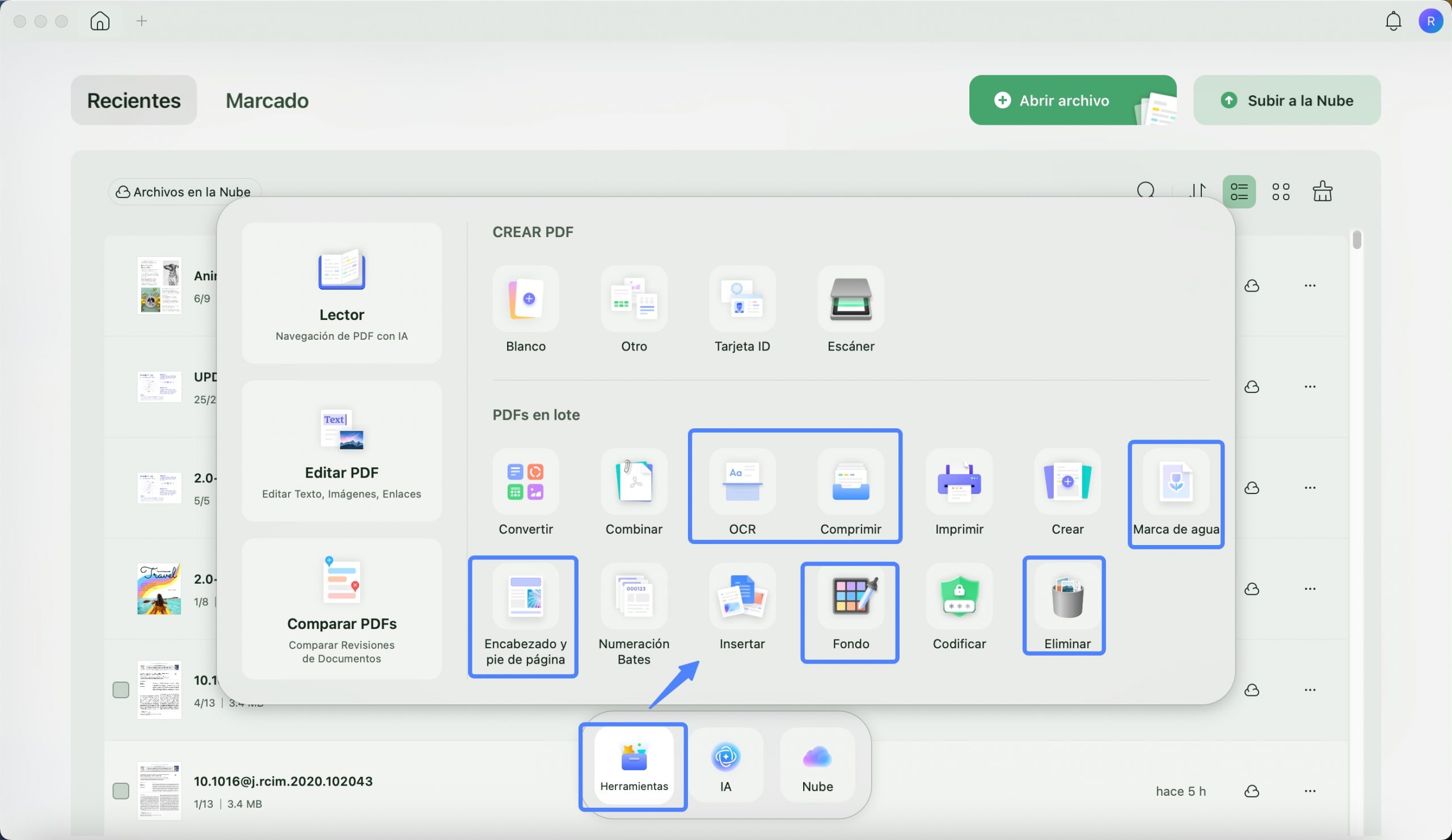
Task: Open the Travel document thumbnail
Action: click(159, 589)
